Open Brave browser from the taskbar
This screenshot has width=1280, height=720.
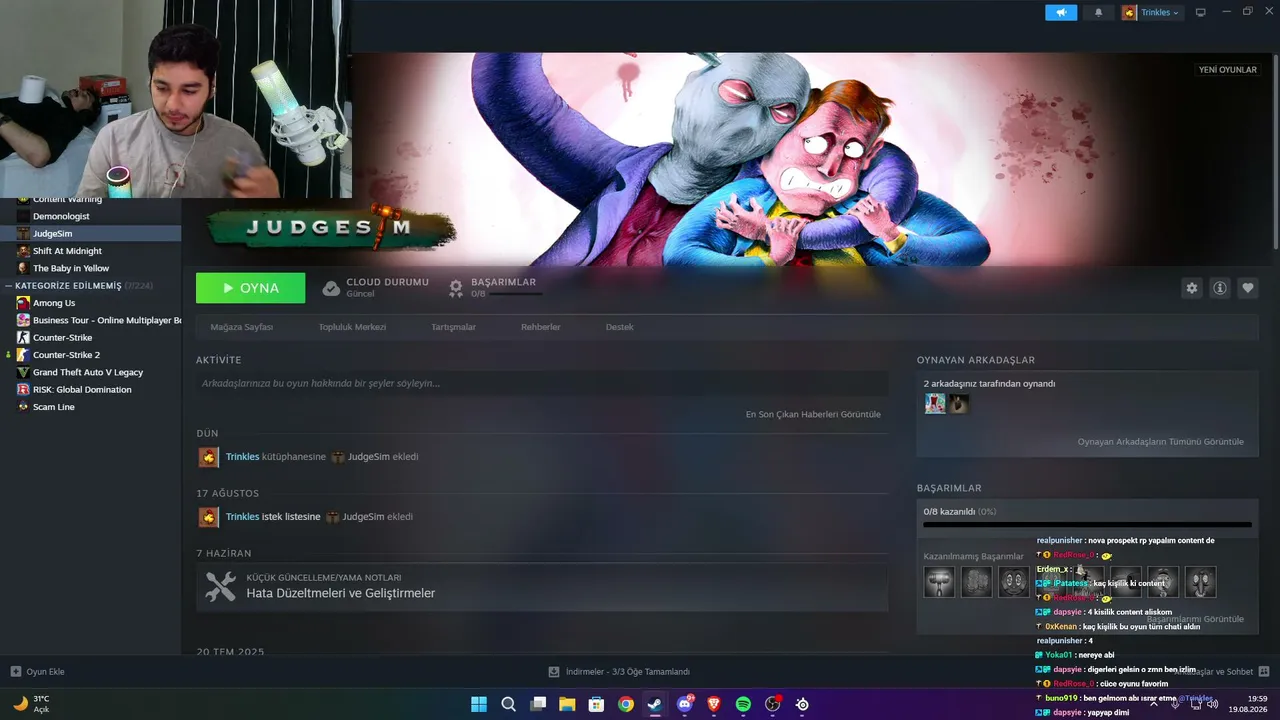714,704
